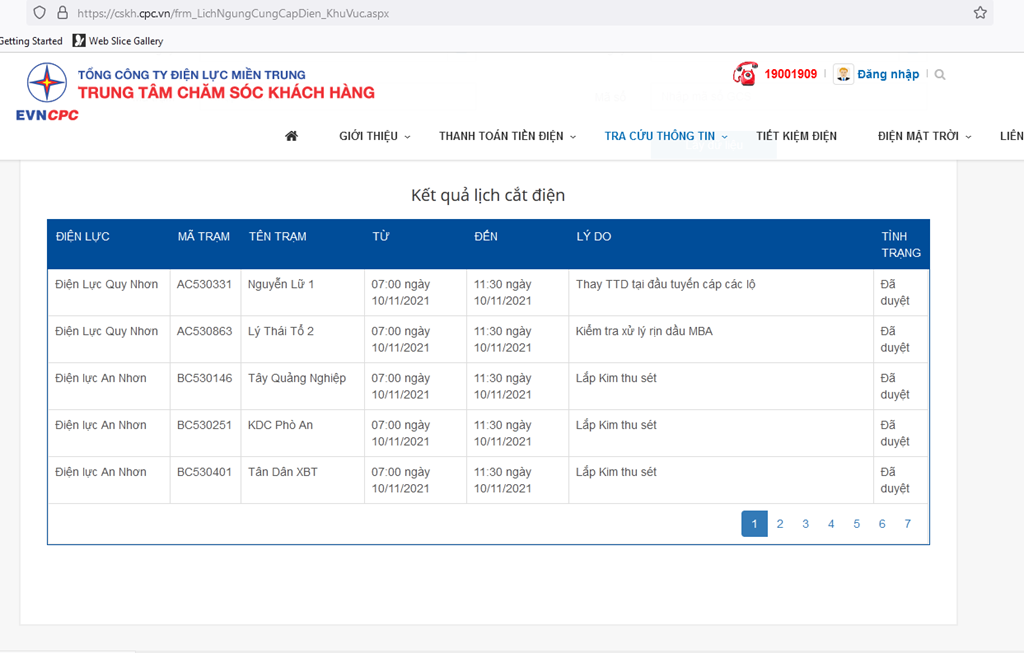This screenshot has width=1024, height=653.
Task: Go to results page 7
Action: pyautogui.click(x=907, y=524)
